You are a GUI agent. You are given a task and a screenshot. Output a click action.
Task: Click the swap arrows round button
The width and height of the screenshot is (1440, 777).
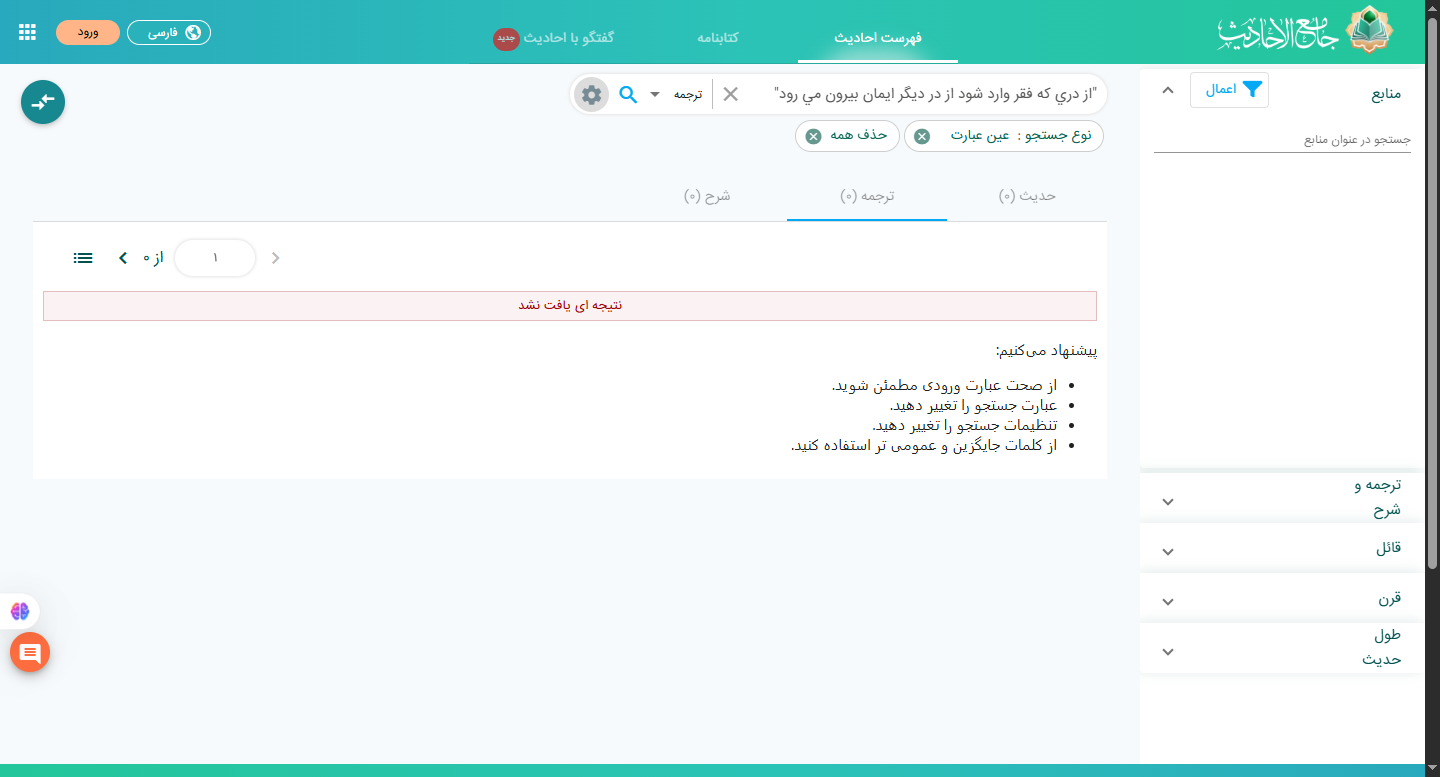point(43,102)
